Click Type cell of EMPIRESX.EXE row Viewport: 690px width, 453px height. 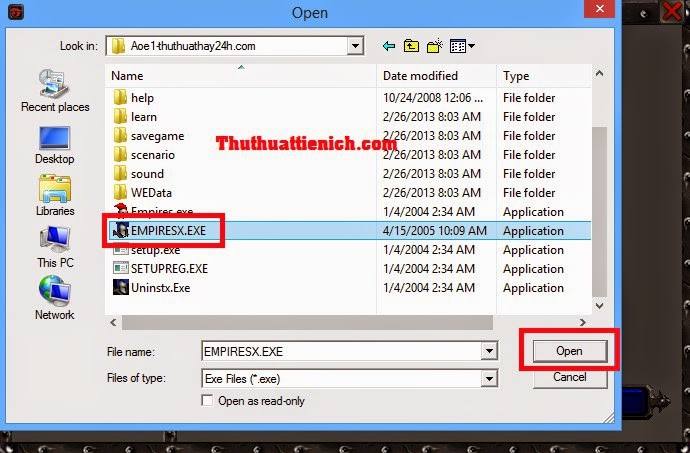click(533, 231)
